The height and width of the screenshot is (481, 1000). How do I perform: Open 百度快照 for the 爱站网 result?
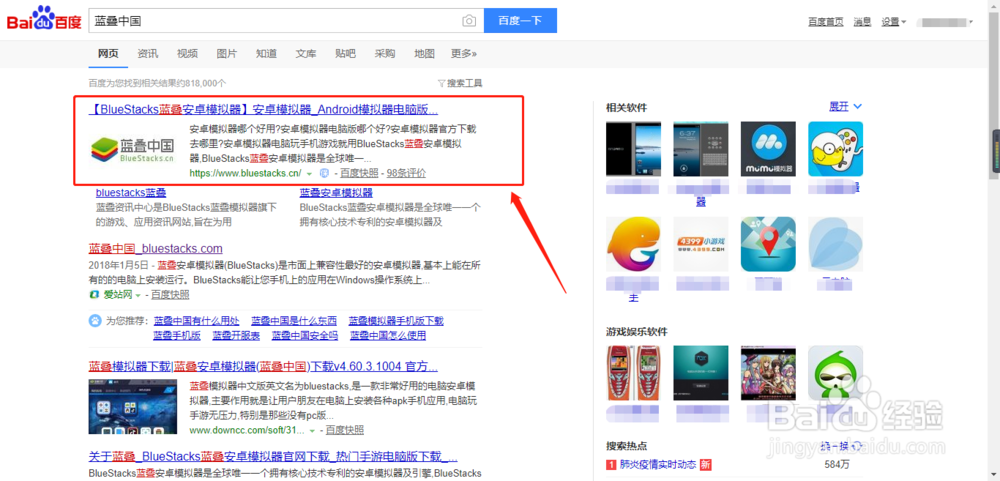[170, 295]
